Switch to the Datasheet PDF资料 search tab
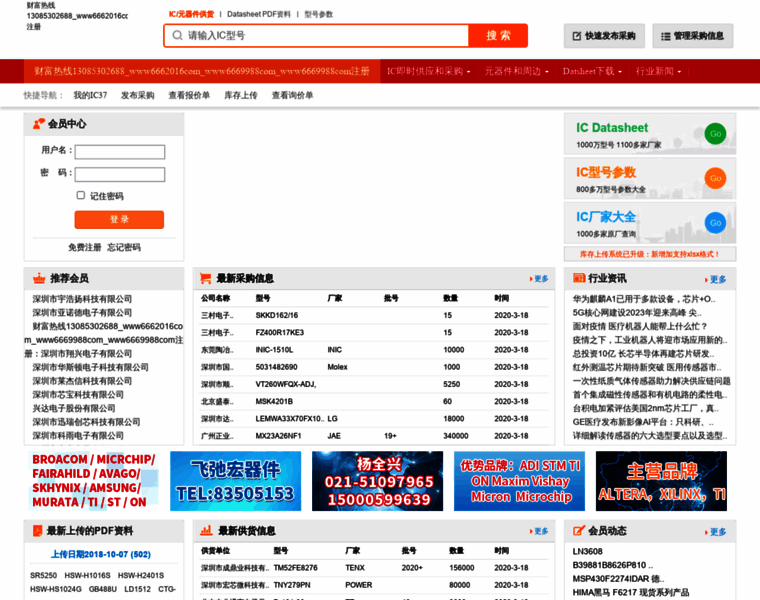The height and width of the screenshot is (600, 760). pyautogui.click(x=259, y=14)
